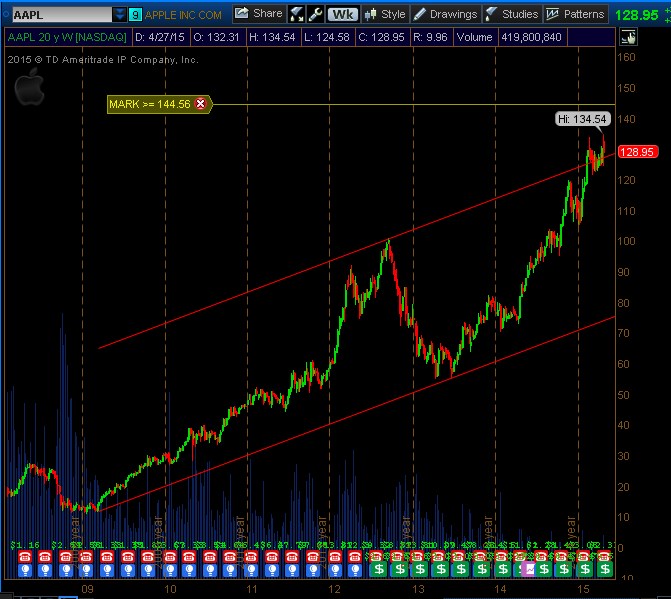
Task: Open the Wk timeframe selector
Action: 343,15
